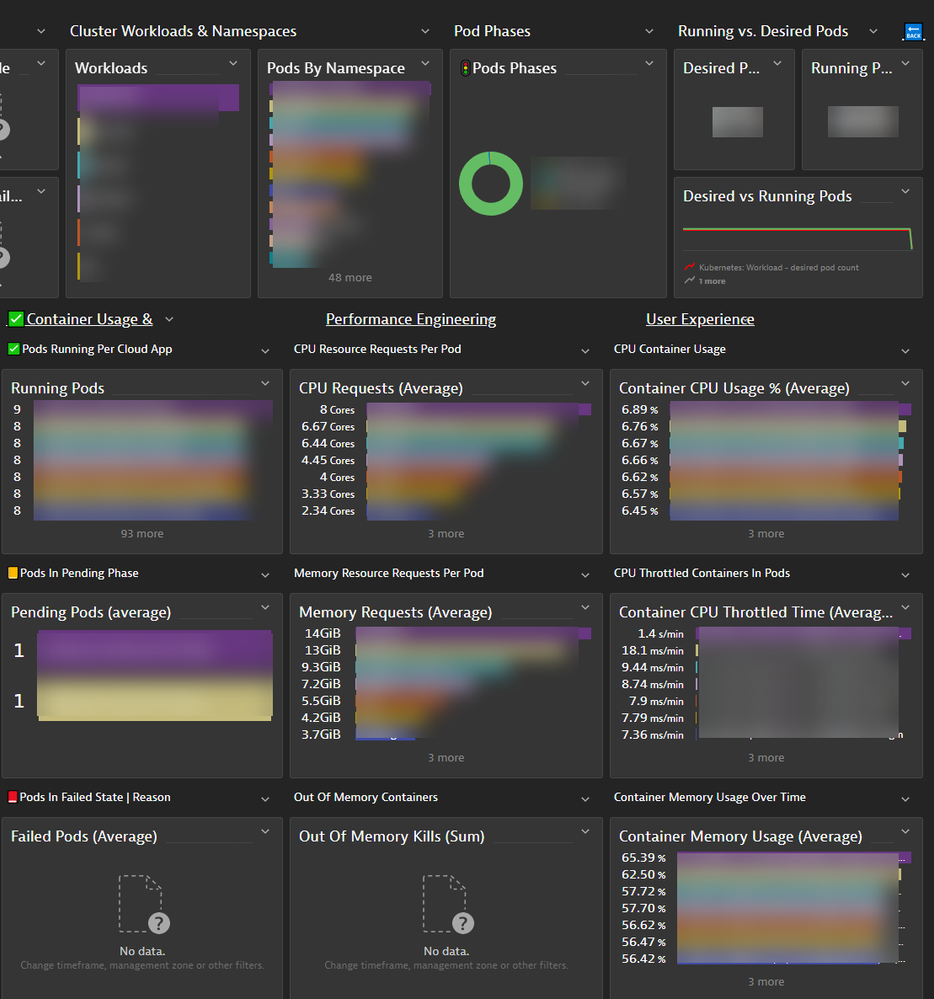The height and width of the screenshot is (999, 934).
Task: Click the green check icon beside Pods Running Per Cloud App
Action: click(x=14, y=350)
